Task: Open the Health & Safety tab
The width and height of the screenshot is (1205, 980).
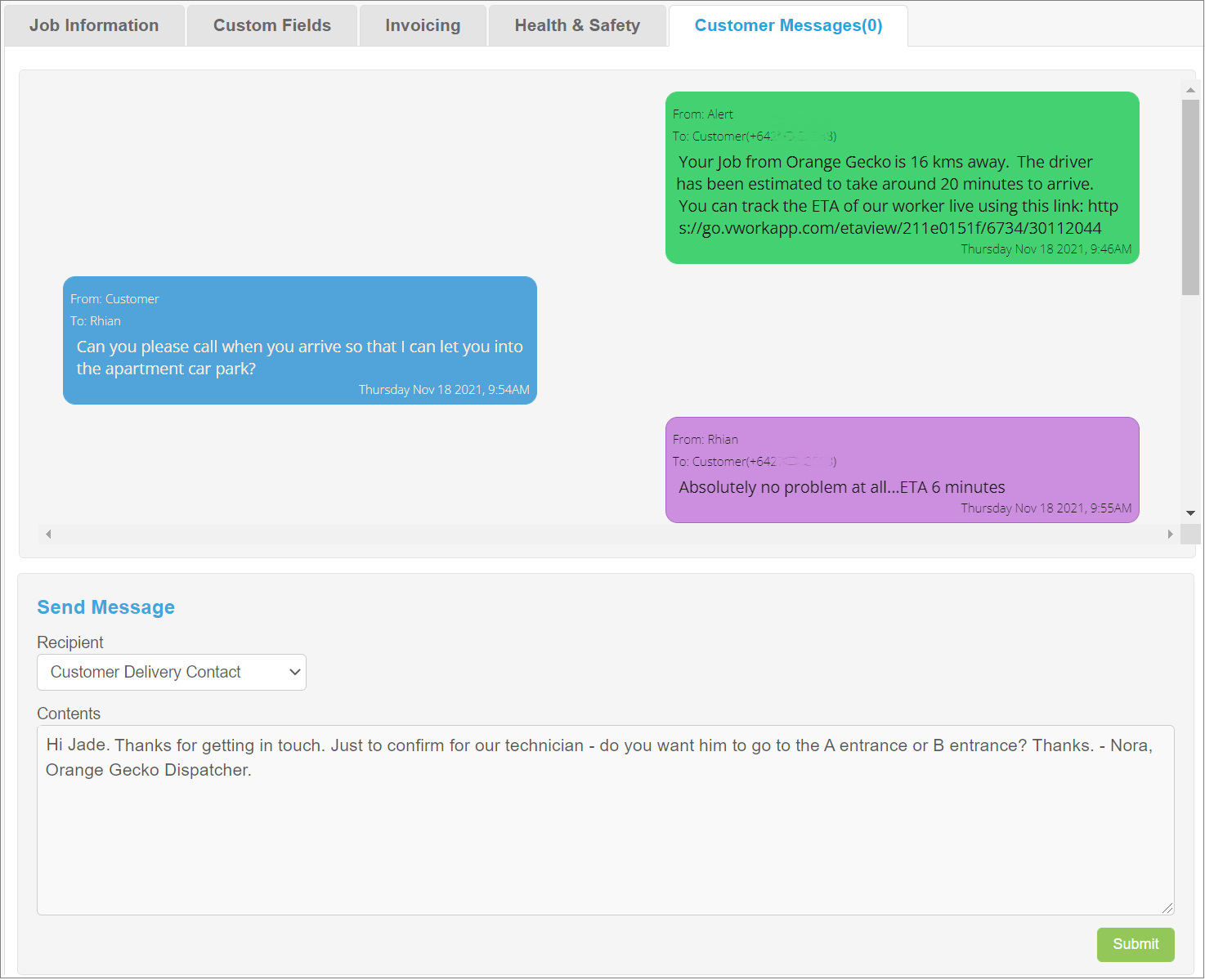Action: [577, 25]
